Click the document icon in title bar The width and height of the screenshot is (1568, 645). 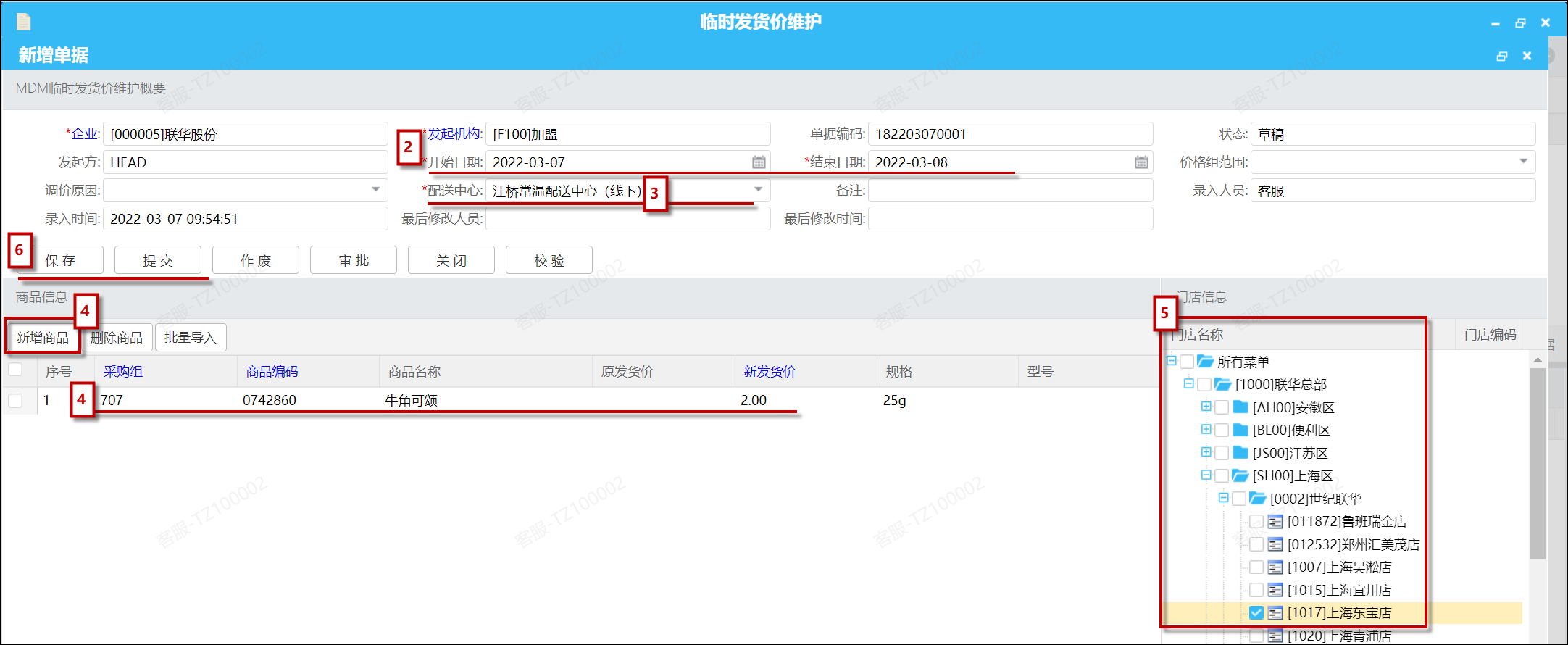23,22
